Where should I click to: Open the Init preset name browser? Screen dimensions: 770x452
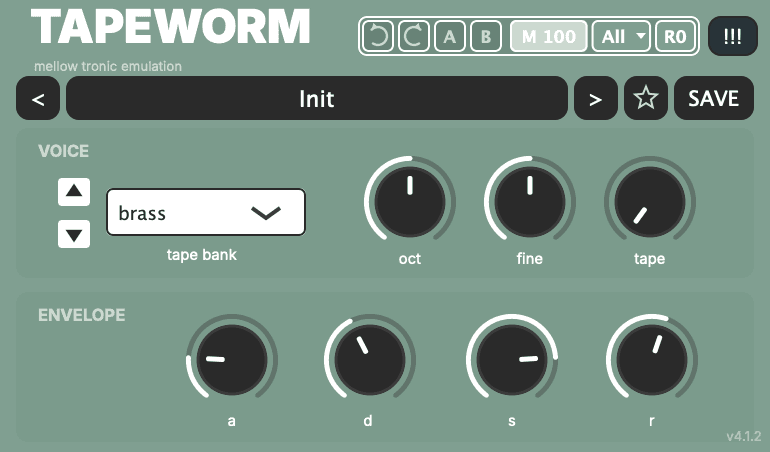tap(317, 98)
